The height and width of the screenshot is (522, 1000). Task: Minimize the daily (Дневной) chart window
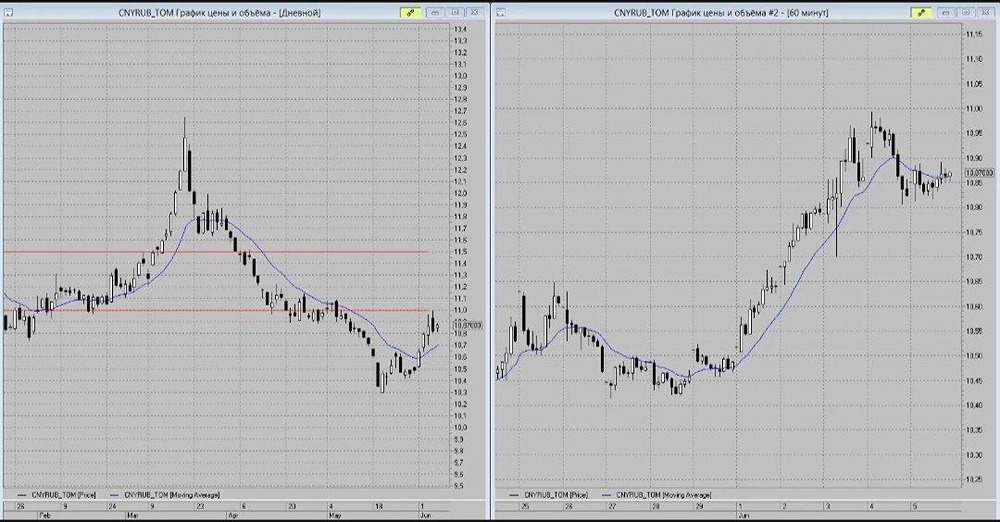click(x=436, y=12)
